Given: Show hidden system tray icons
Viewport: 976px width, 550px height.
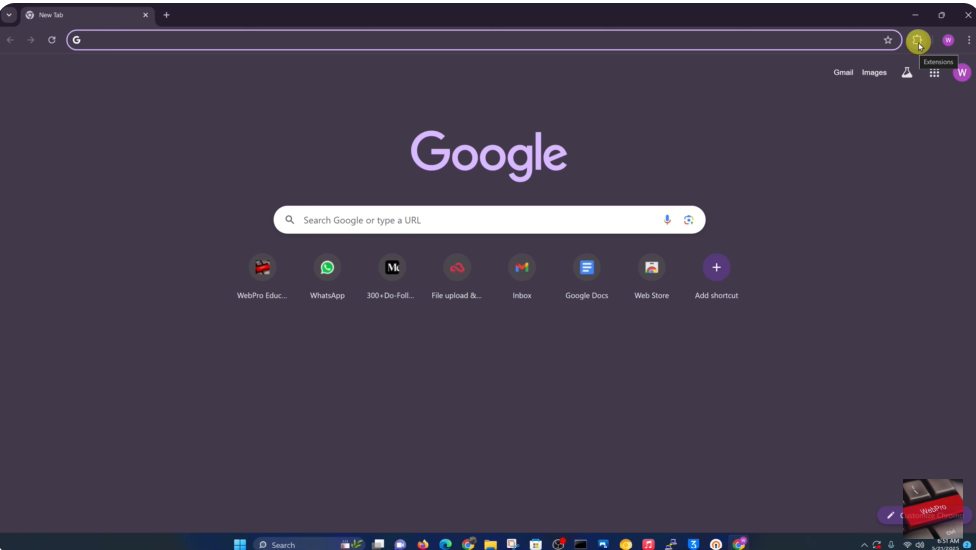Looking at the screenshot, I should 864,545.
